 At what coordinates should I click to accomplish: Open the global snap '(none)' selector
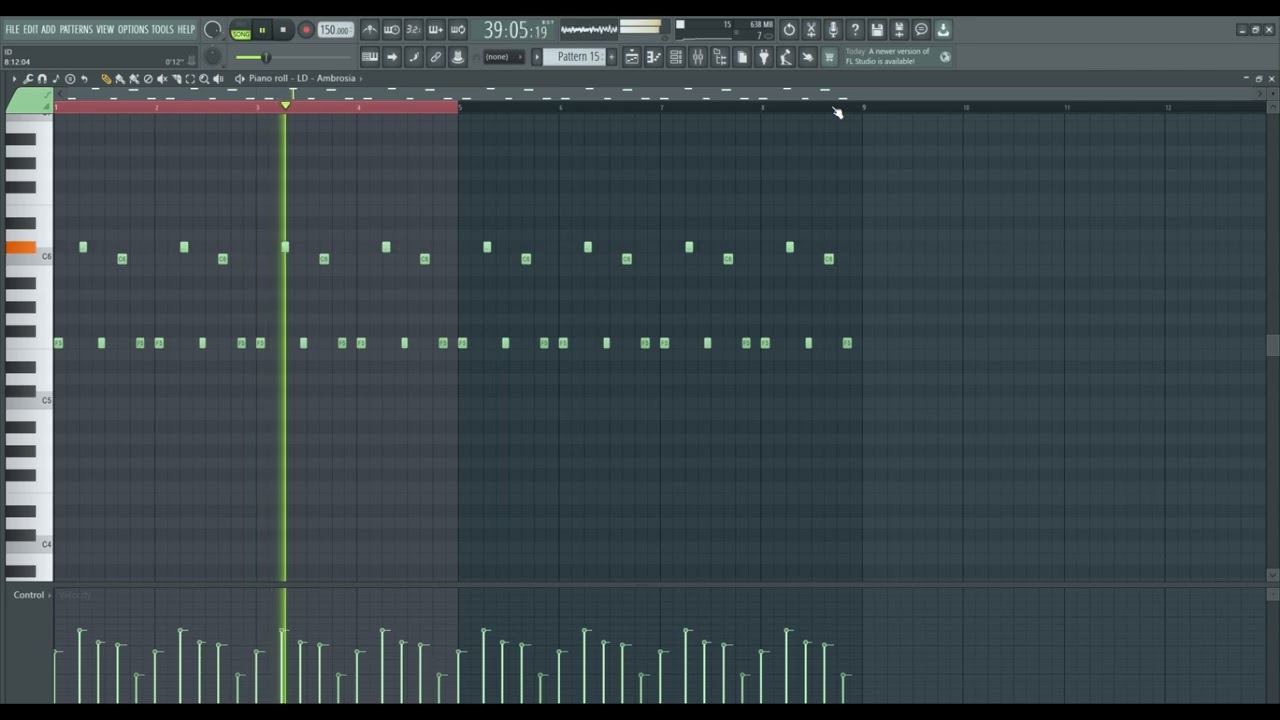click(x=503, y=57)
